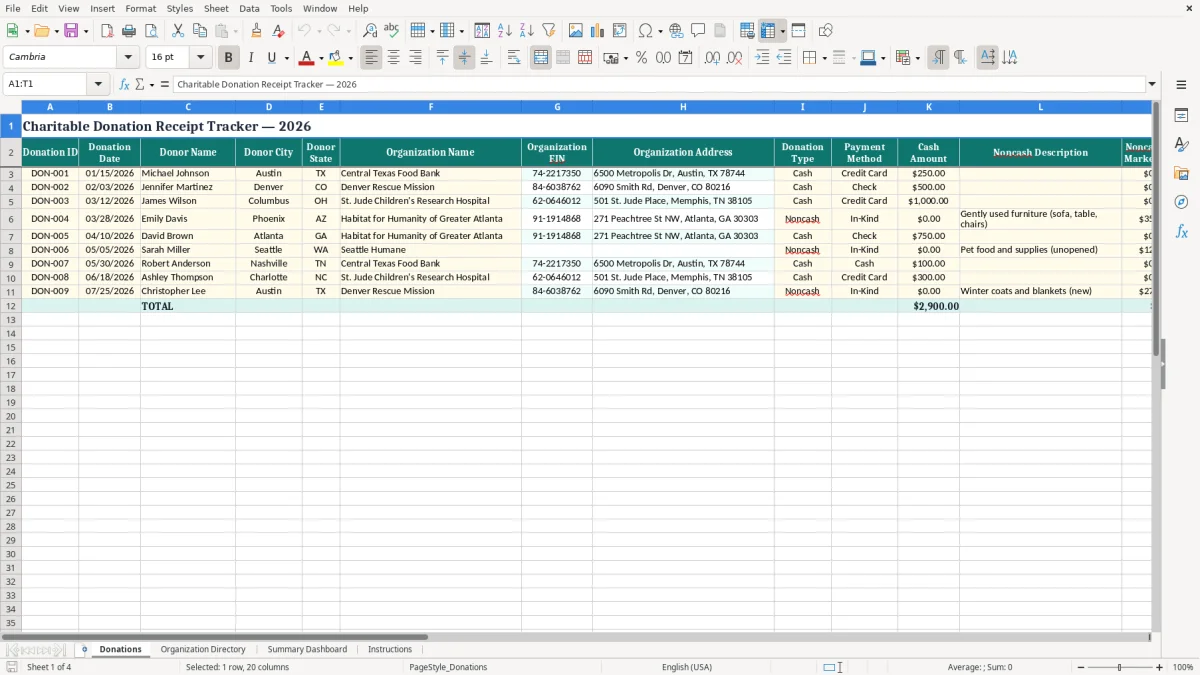
Task: Toggle Bold formatting
Action: click(x=229, y=58)
